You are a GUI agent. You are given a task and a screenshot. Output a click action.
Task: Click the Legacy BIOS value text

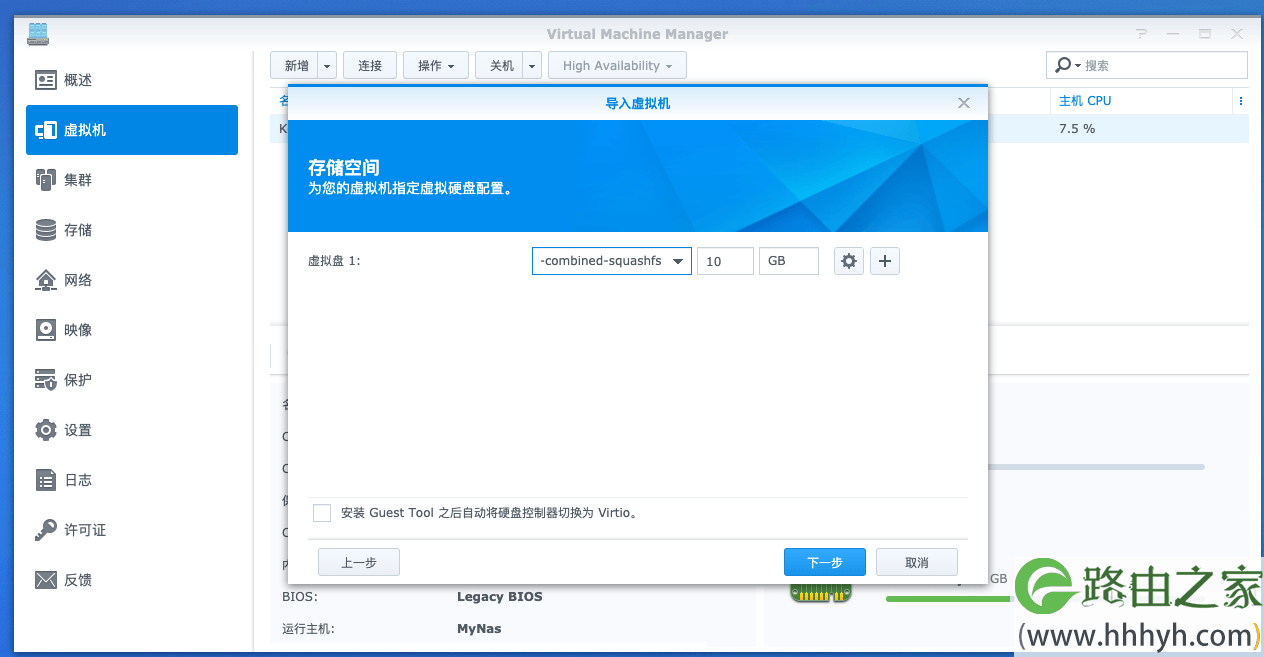pos(500,597)
